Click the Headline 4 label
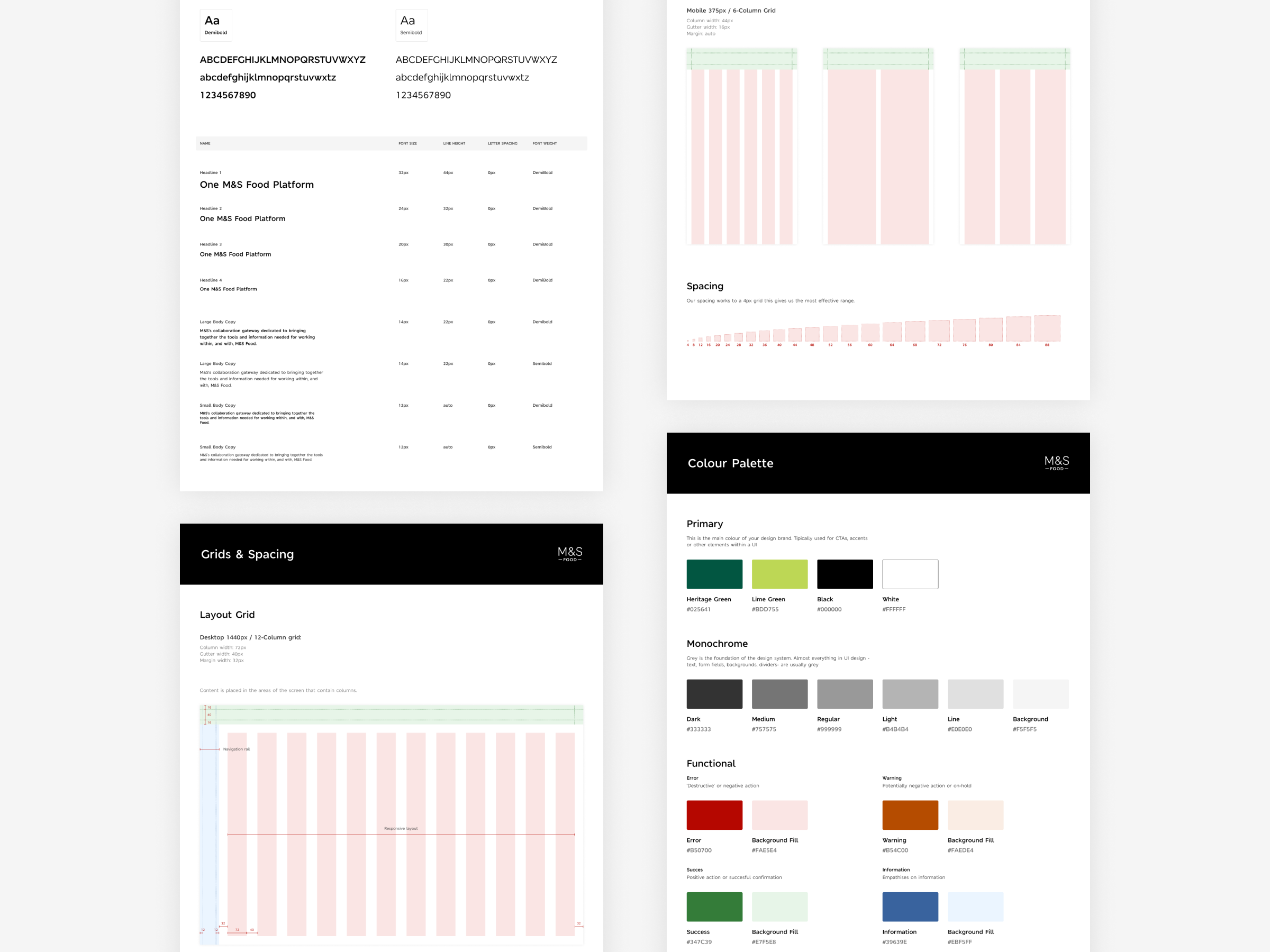Screen dimensions: 1270x952 [x=211, y=280]
